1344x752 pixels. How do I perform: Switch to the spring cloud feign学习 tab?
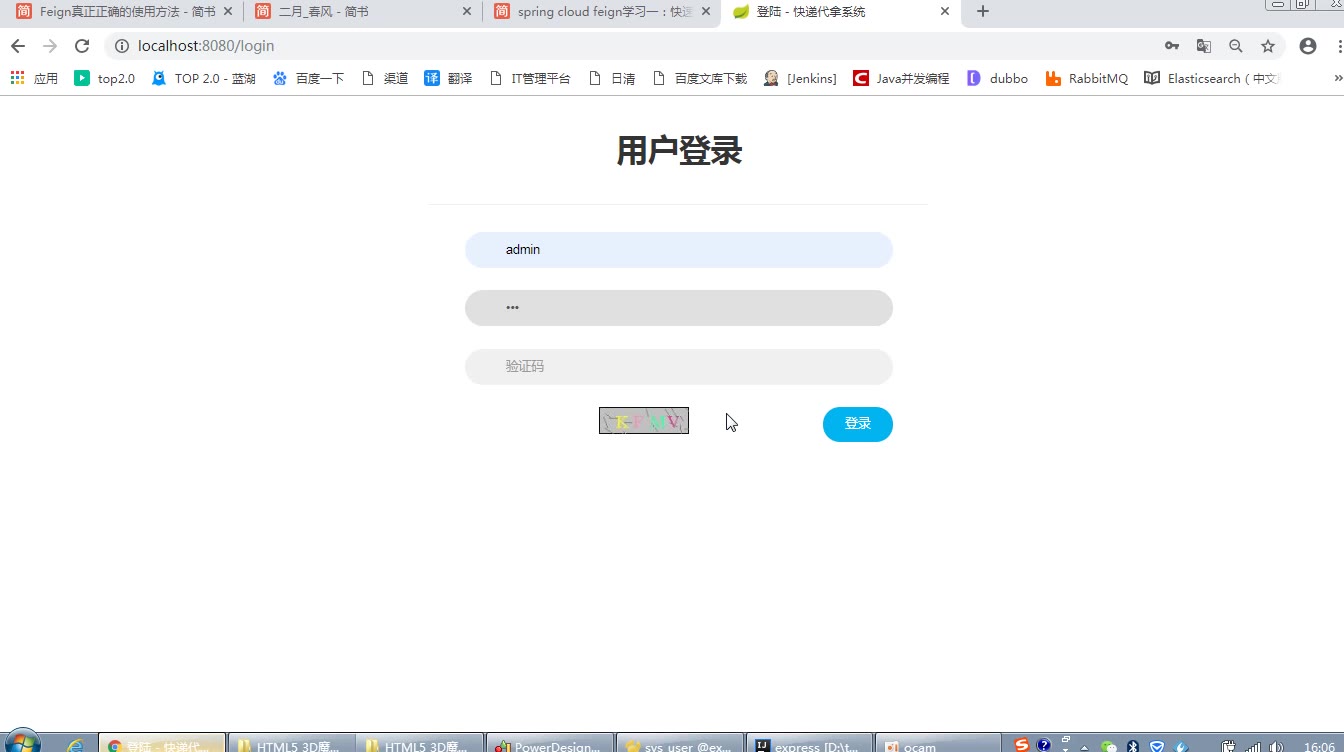(600, 12)
